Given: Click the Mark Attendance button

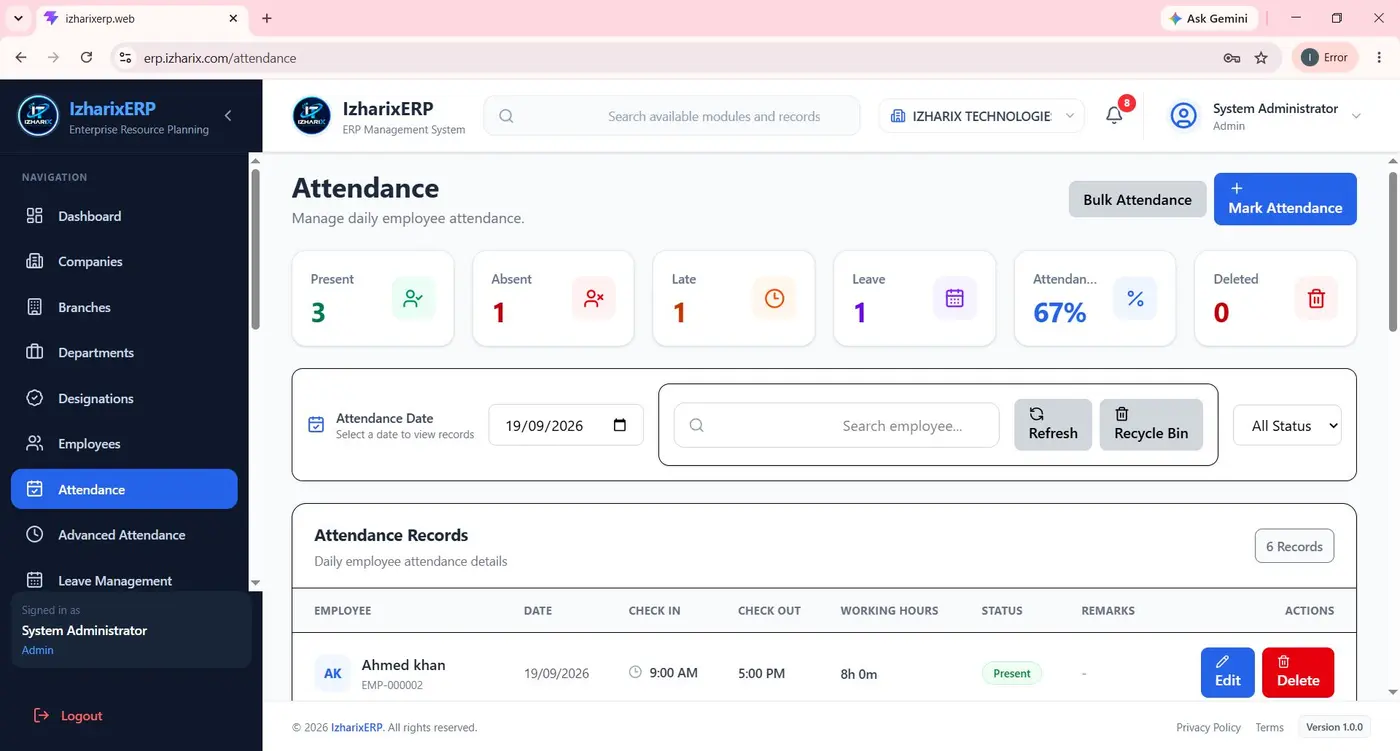Looking at the screenshot, I should [x=1285, y=199].
